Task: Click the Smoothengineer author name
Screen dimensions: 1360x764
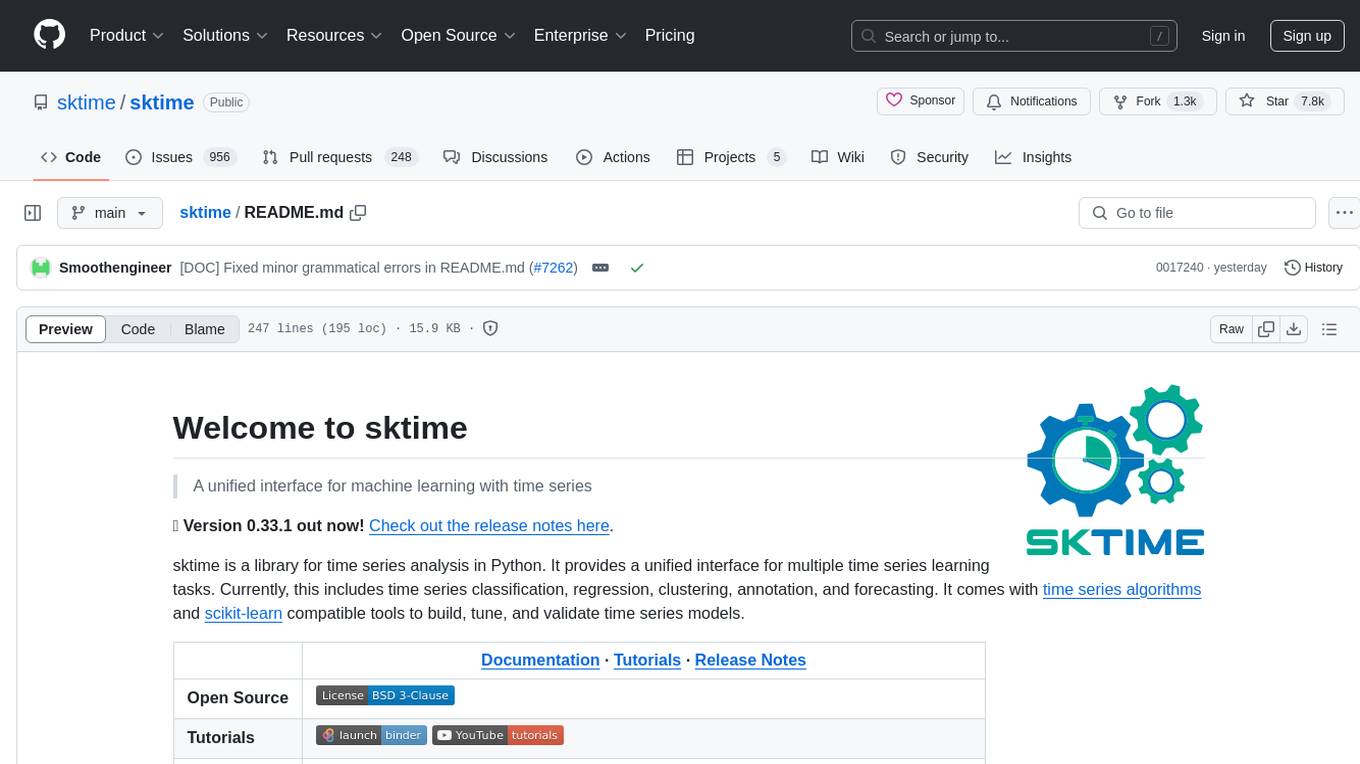Action: (115, 268)
